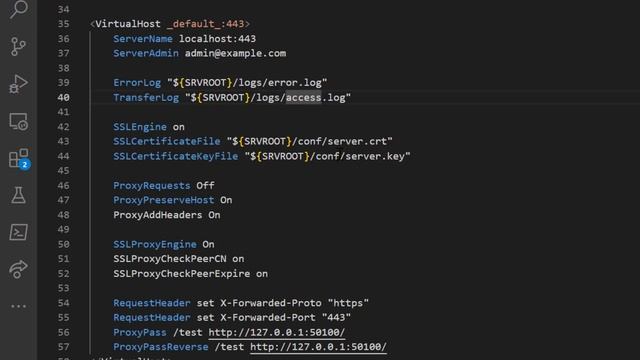Click "X-Forwarded-Proto" header name
The image size is (640, 360).
coord(271,303)
